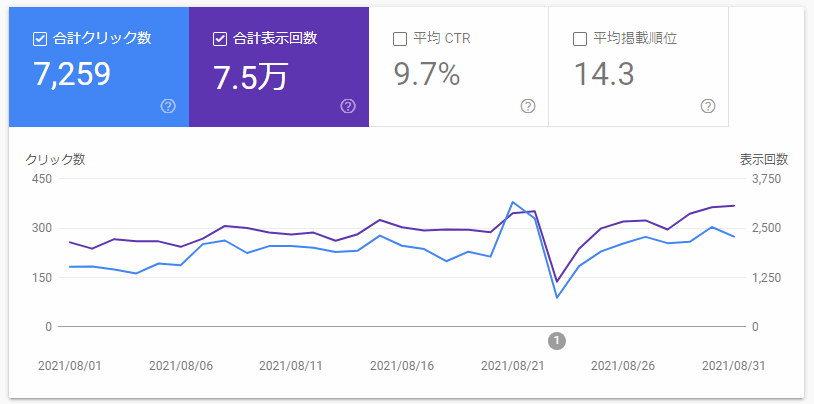Click the 1,250 right axis value

[766, 278]
